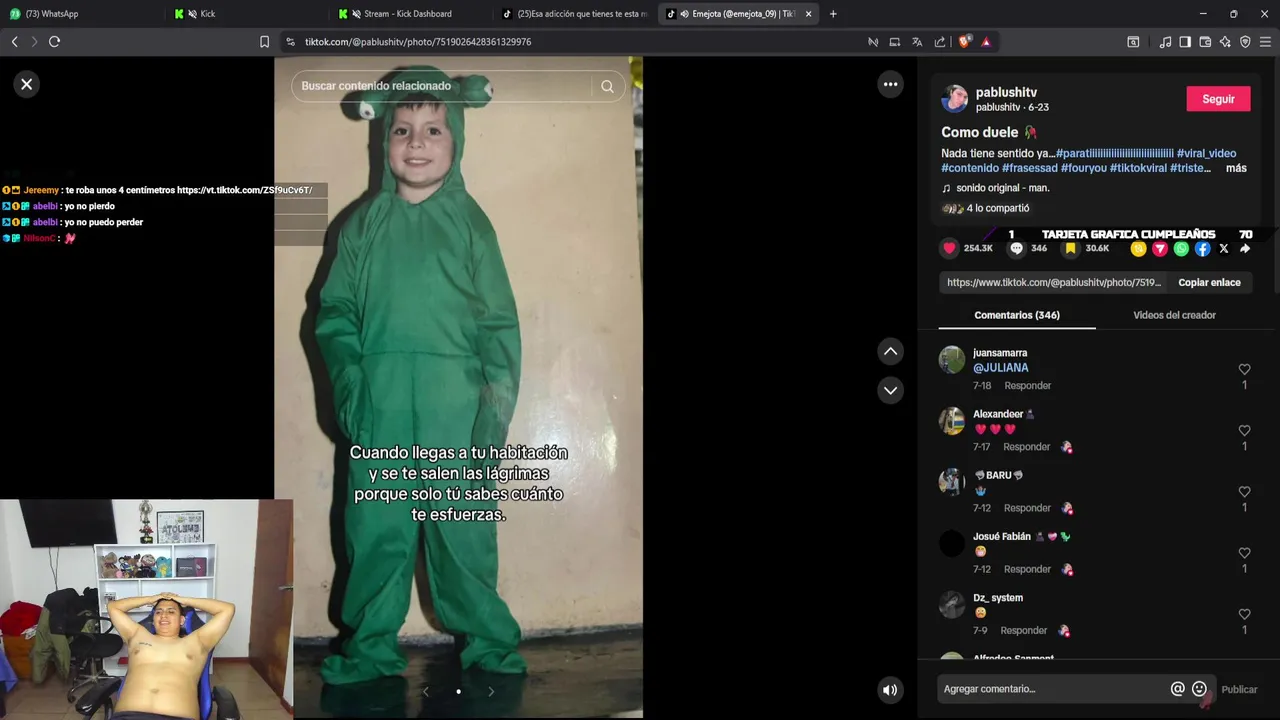Reply to Alexandeer's comment via Responder
This screenshot has height=720, width=1280.
click(1026, 447)
